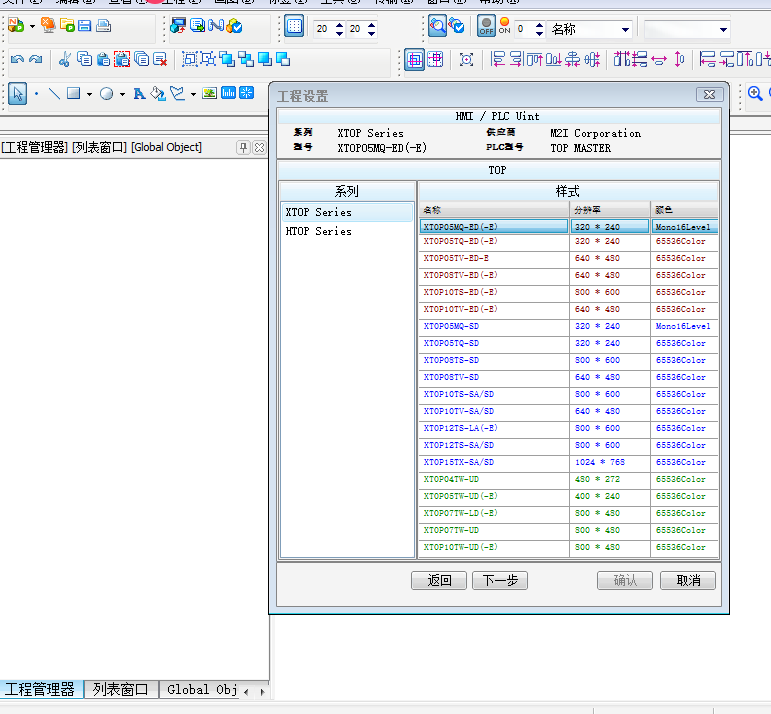Screen dimensions: 771x714
Task: Select the text 'A' tool
Action: [x=139, y=94]
